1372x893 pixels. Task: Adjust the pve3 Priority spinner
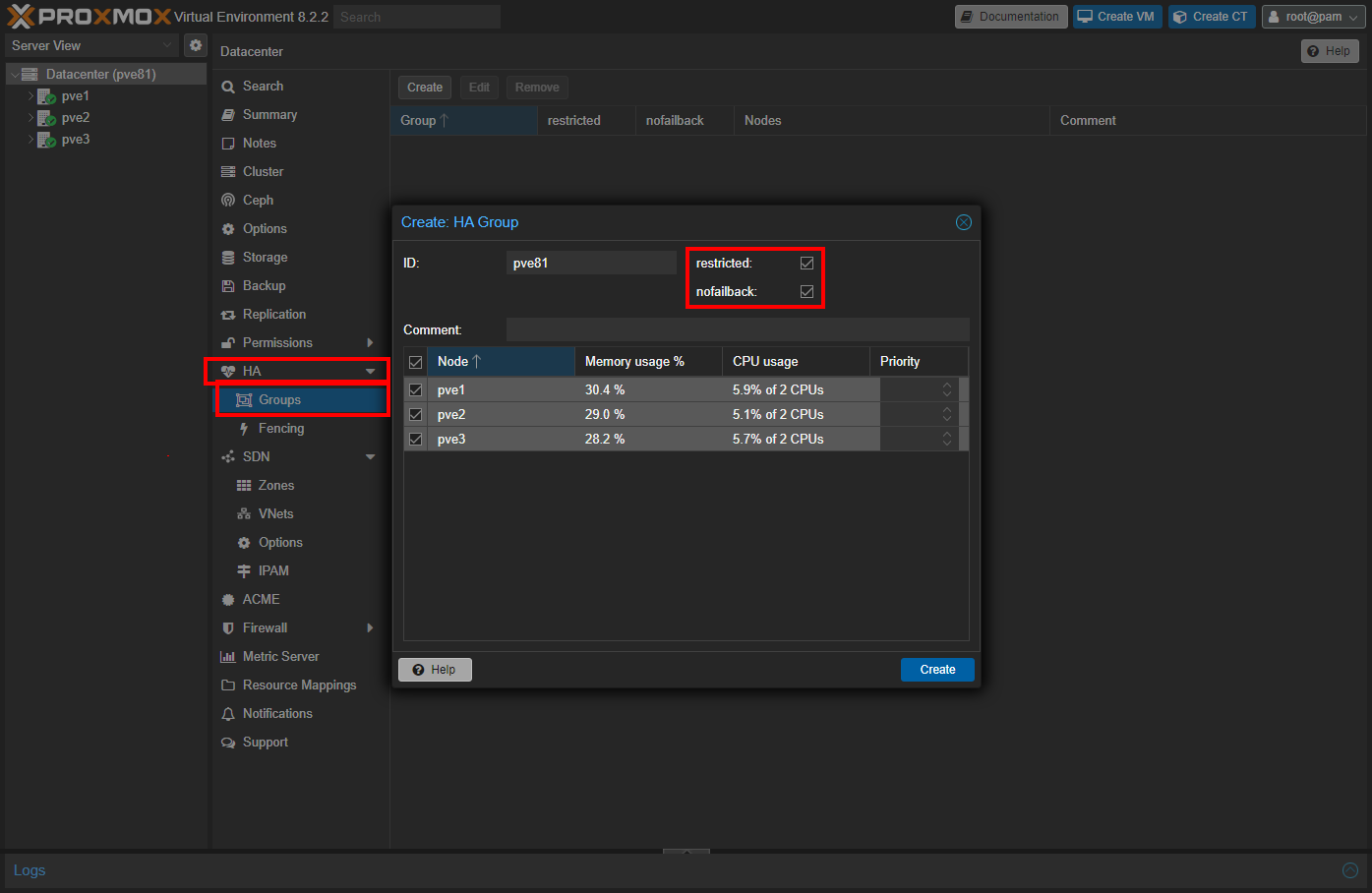[947, 440]
